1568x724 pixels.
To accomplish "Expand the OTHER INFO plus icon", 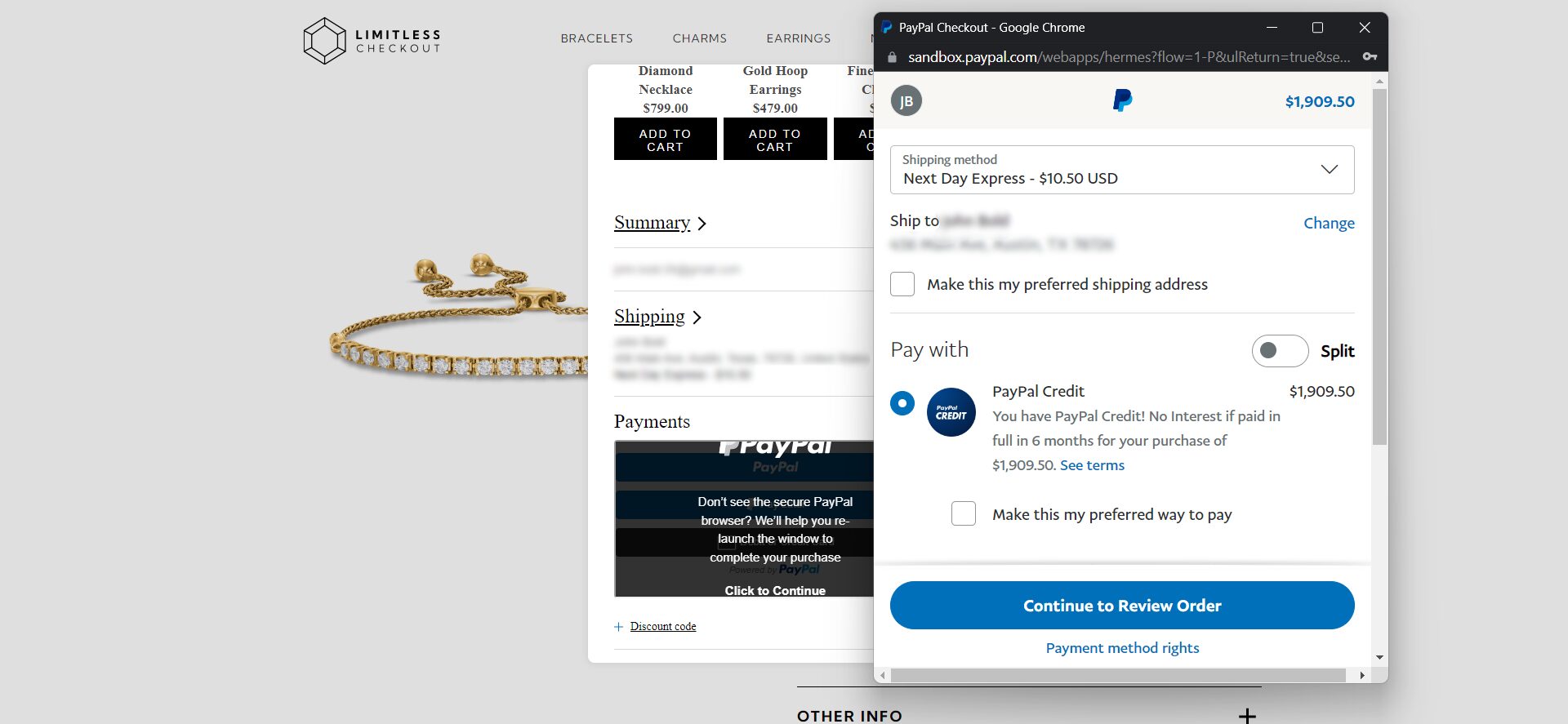I will point(1246,716).
